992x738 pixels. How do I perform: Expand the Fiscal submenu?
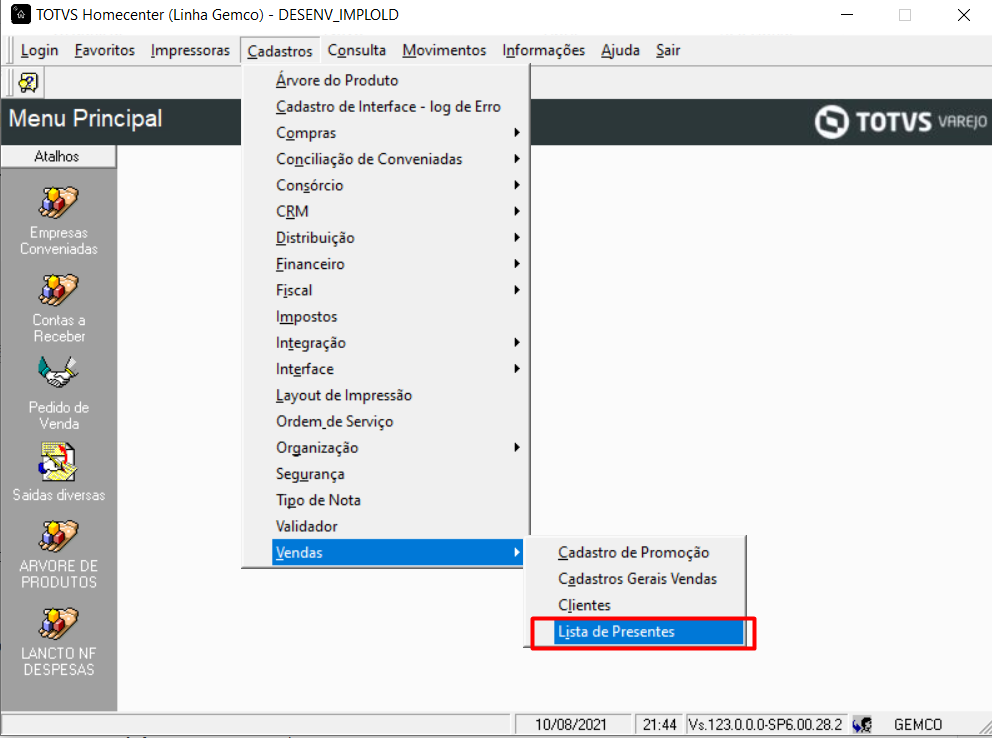tap(398, 290)
